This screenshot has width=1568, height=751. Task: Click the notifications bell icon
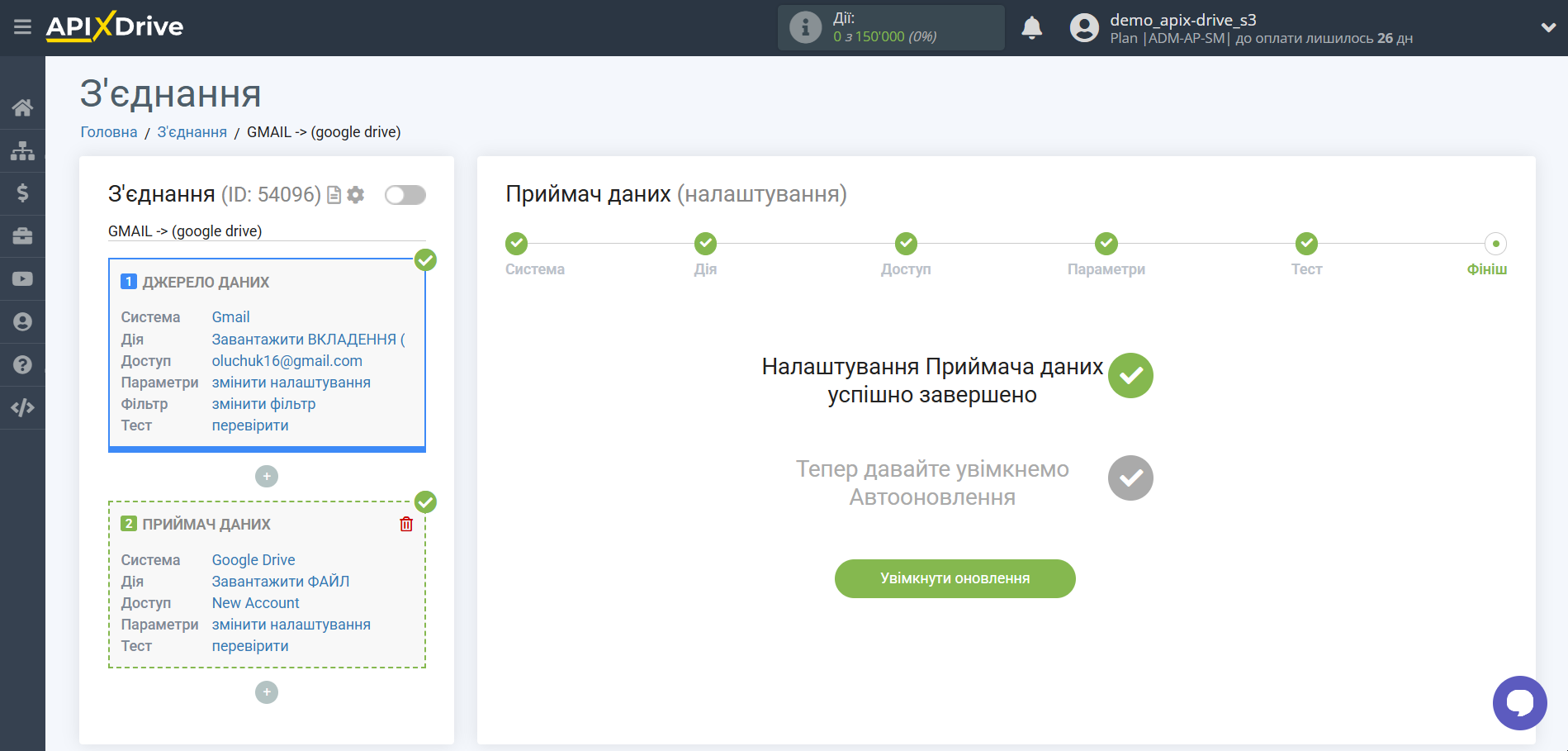pos(1032,27)
